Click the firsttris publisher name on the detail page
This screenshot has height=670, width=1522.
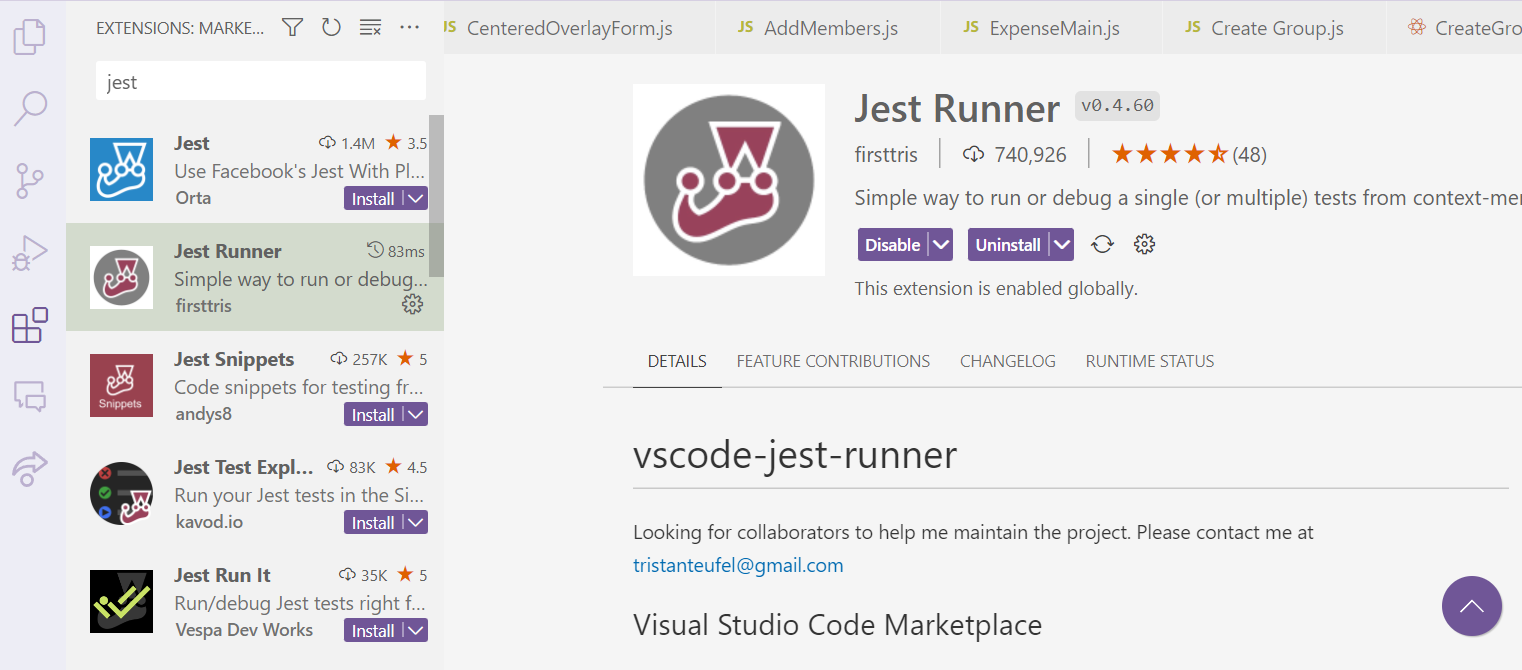[x=888, y=154]
